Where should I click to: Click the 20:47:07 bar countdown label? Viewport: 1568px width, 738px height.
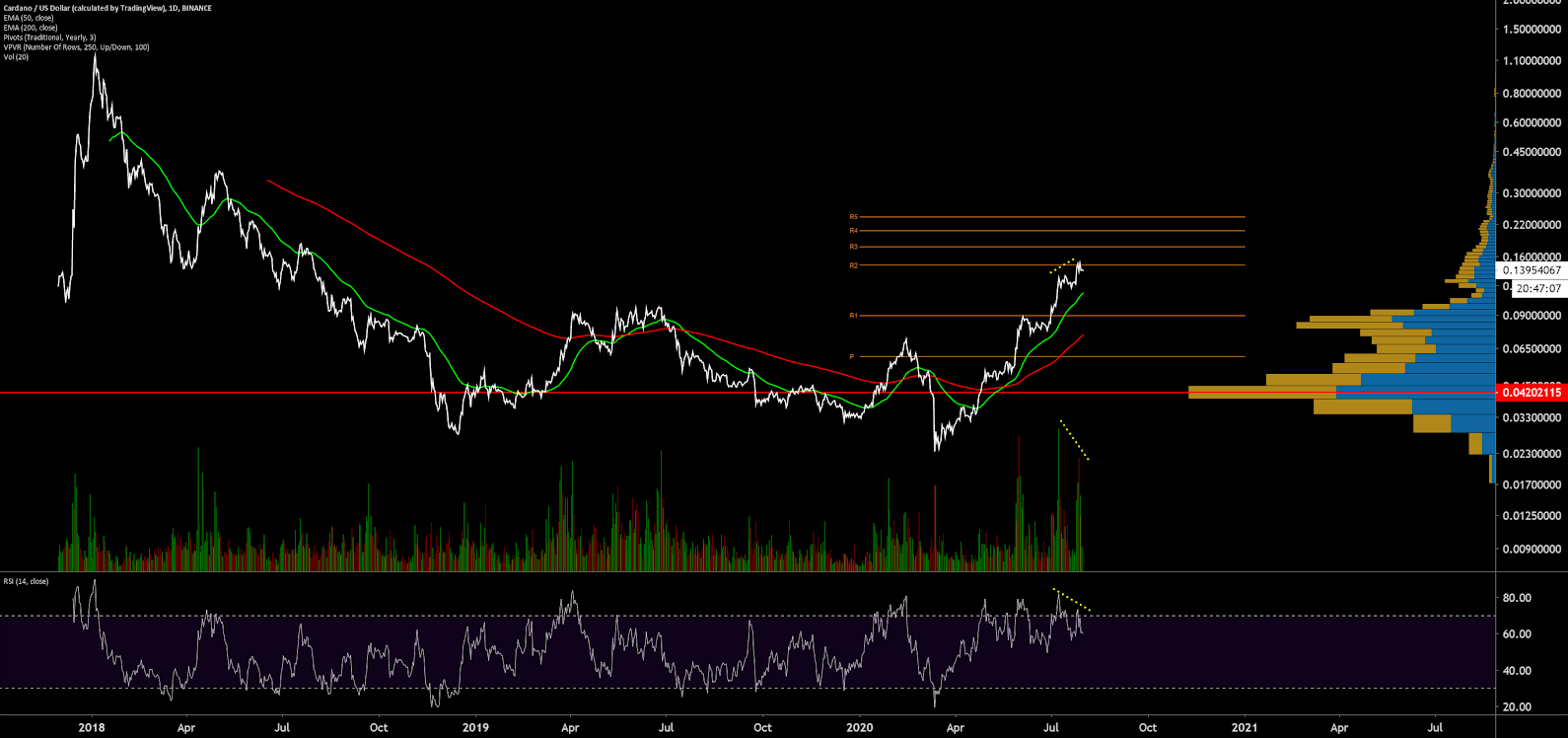pyautogui.click(x=1538, y=289)
